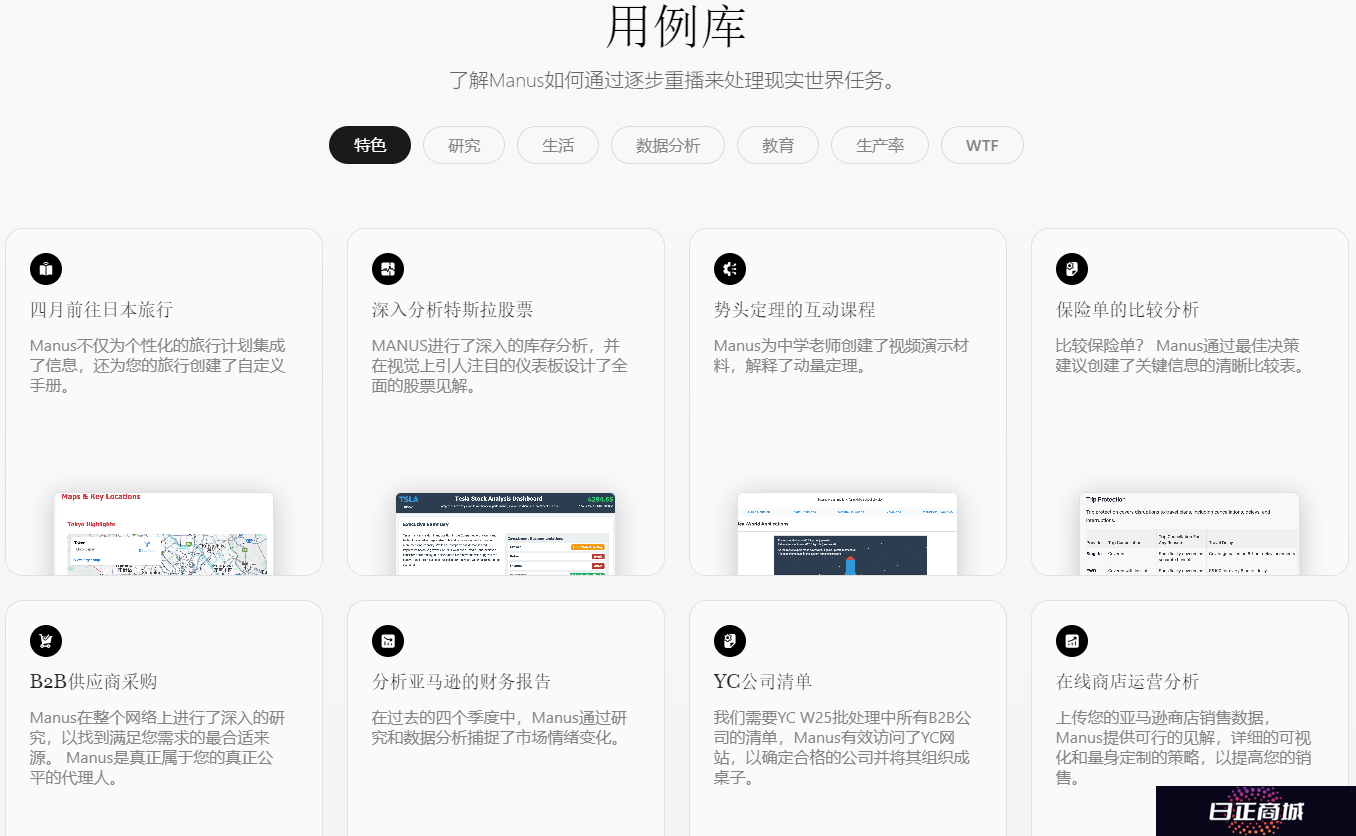This screenshot has width=1356, height=836.
Task: Select the WTF tab
Action: (x=982, y=145)
